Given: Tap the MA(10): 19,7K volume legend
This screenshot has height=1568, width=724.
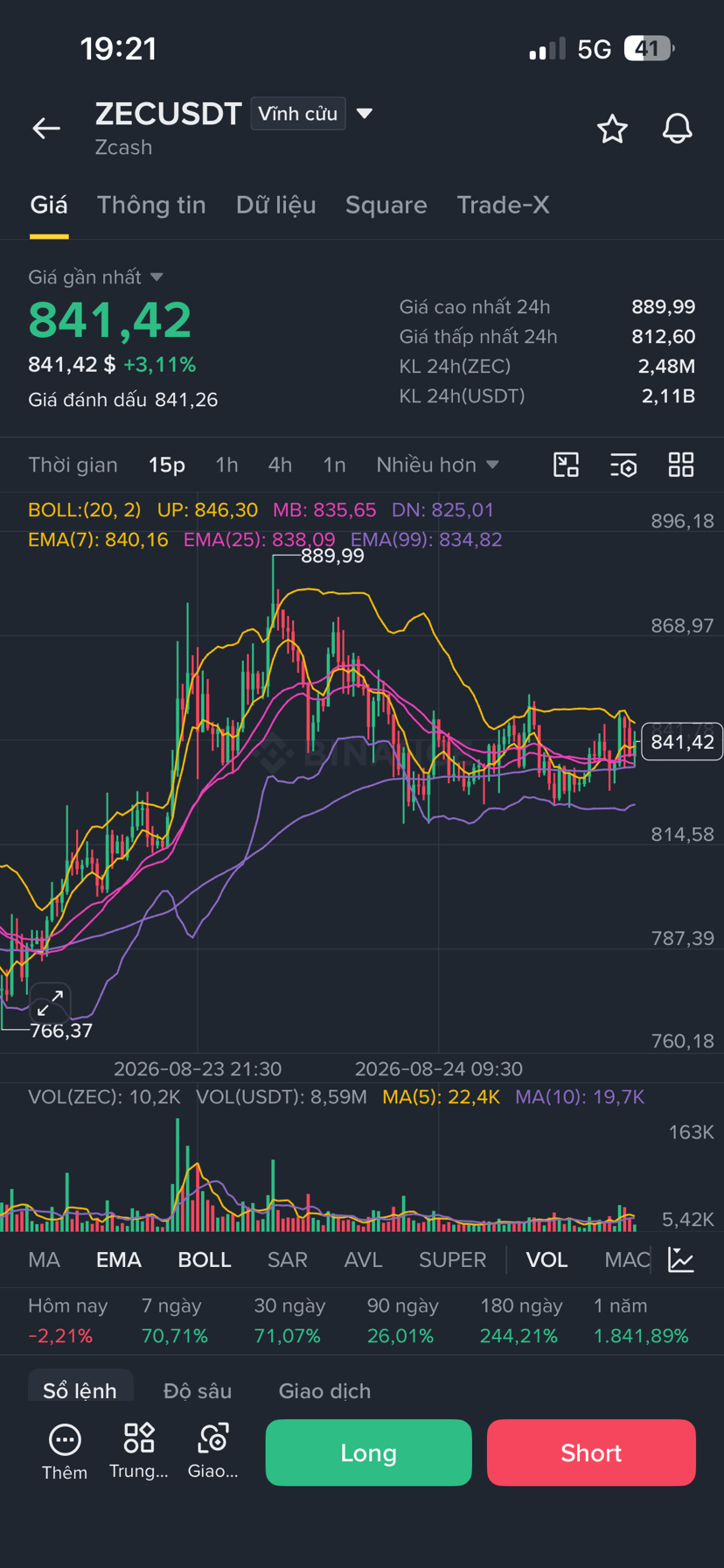Looking at the screenshot, I should point(580,1097).
